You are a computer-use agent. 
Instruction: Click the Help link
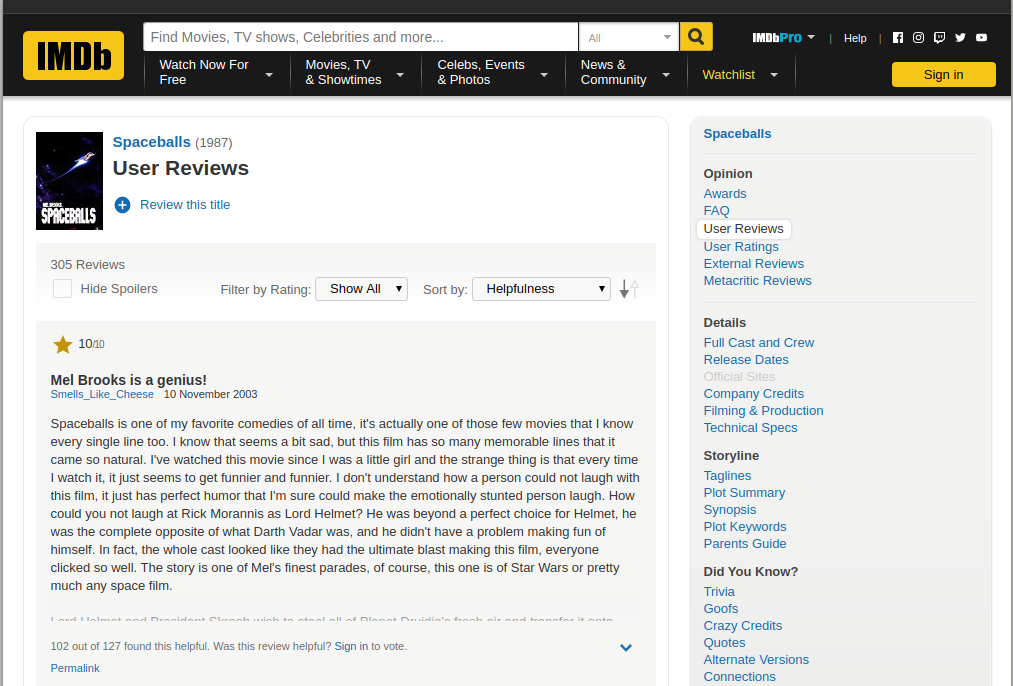(x=855, y=38)
